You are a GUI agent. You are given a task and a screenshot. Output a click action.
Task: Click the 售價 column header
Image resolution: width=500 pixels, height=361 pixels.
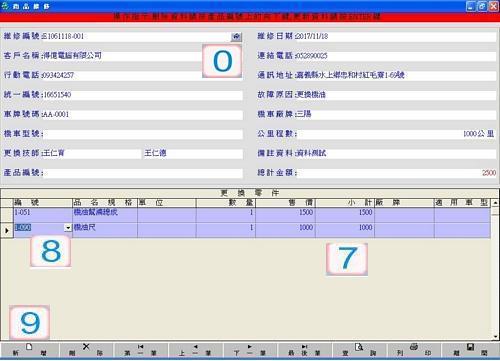(285, 202)
